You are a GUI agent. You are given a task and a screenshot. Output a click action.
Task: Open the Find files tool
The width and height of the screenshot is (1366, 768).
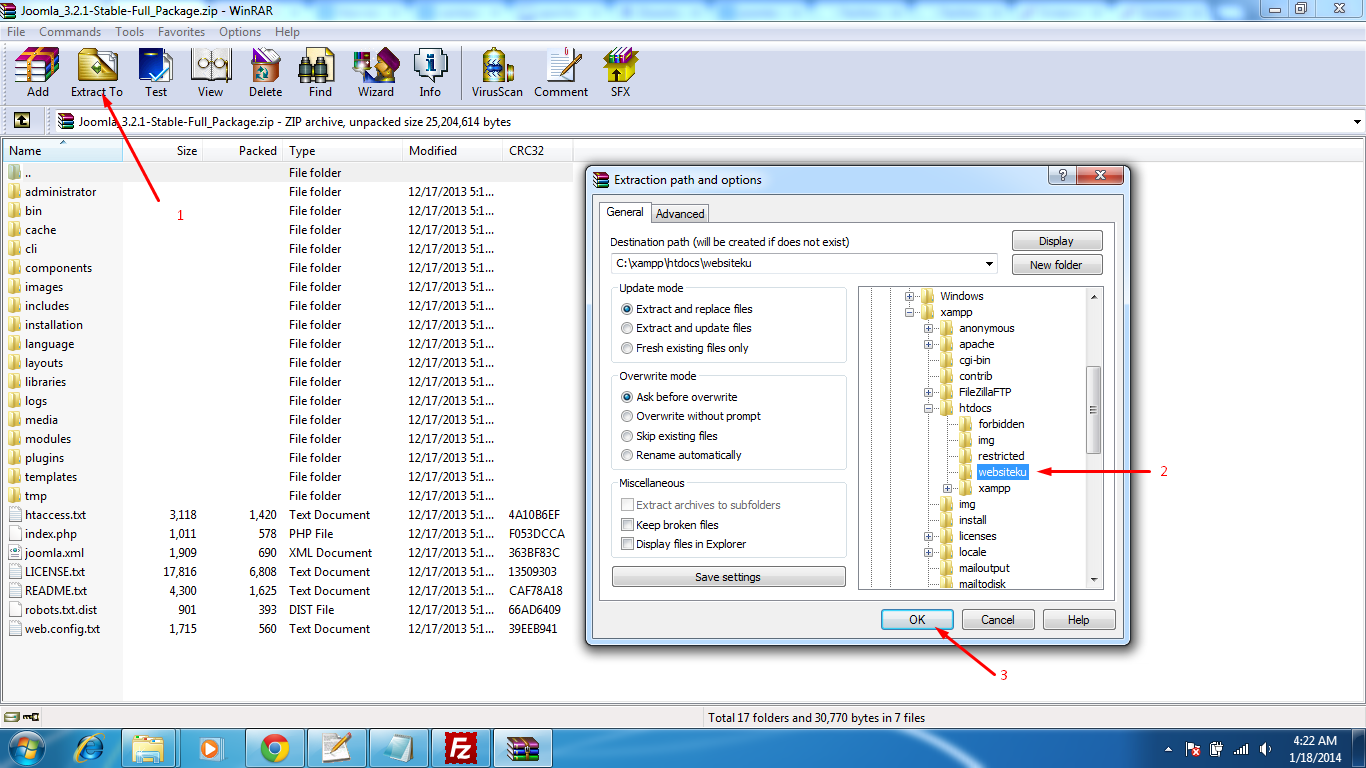[x=320, y=73]
